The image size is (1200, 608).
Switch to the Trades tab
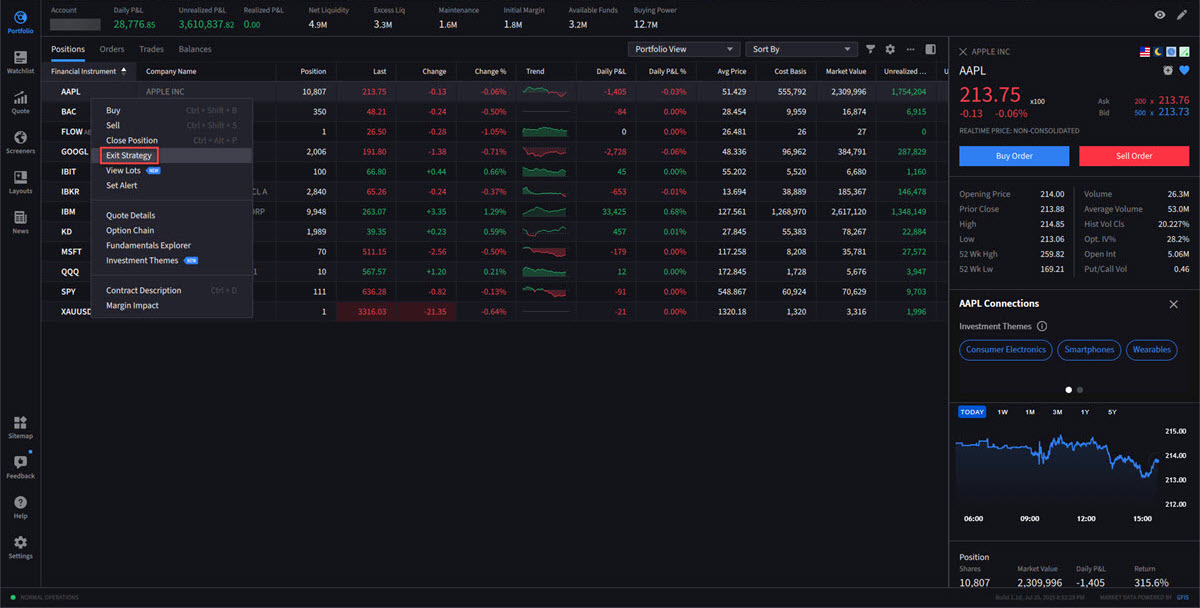pyautogui.click(x=152, y=49)
